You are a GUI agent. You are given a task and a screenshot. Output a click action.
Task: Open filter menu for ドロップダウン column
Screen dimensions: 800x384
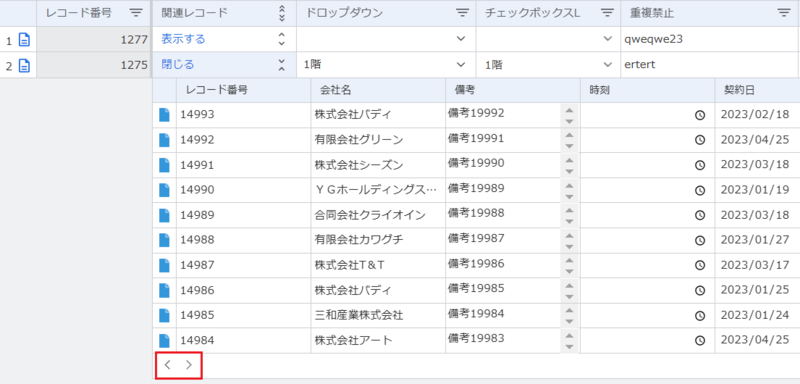point(462,13)
